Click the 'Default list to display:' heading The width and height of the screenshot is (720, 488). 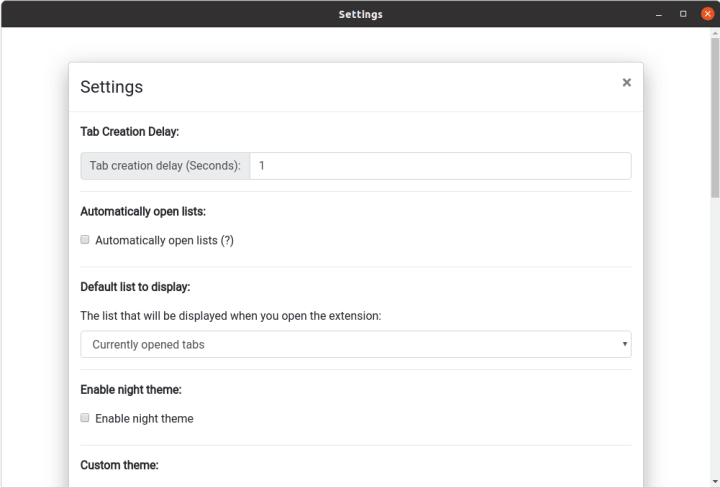135,287
